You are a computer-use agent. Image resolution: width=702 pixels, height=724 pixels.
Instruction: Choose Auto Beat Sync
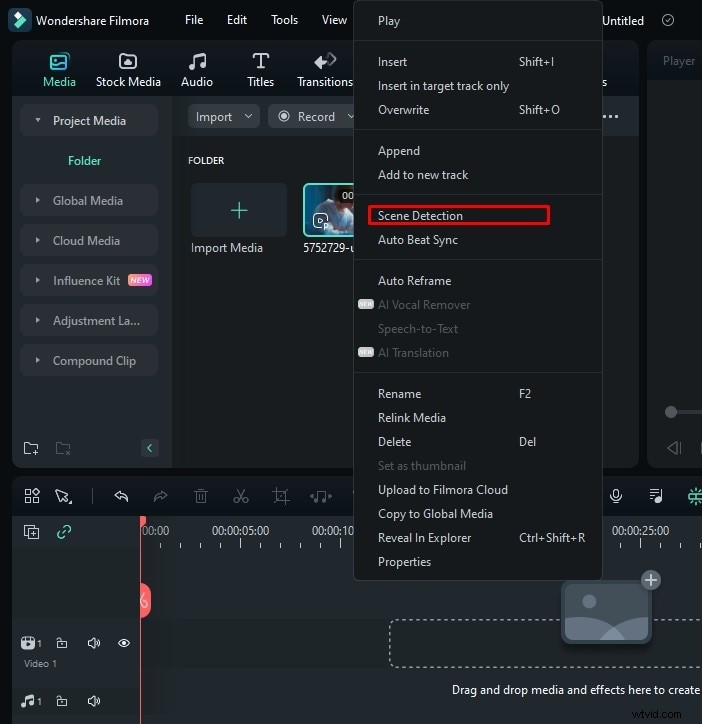478,239
